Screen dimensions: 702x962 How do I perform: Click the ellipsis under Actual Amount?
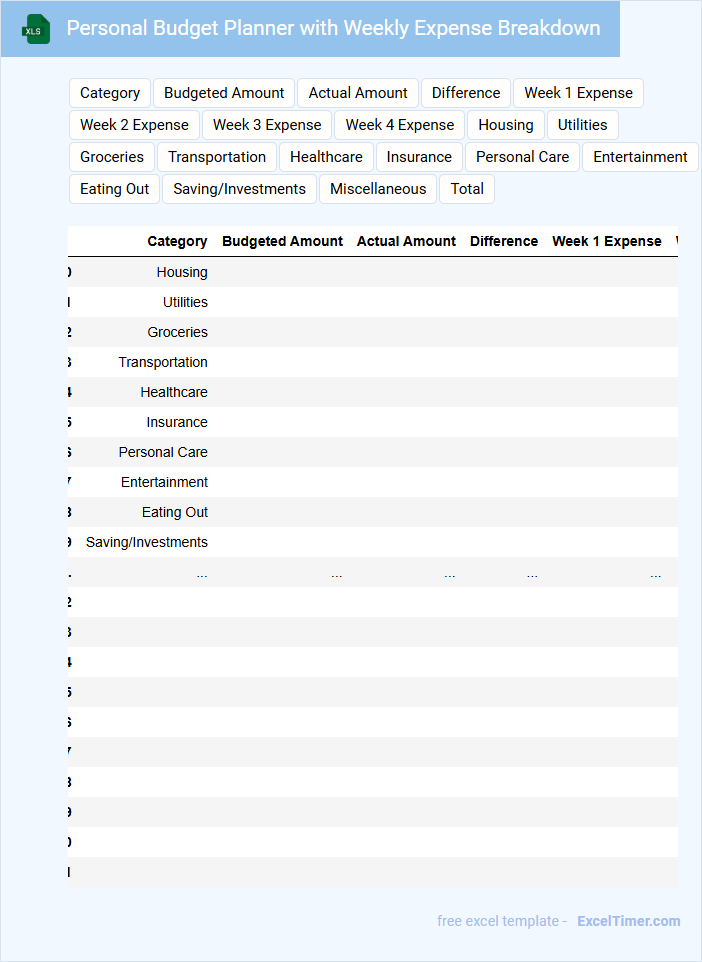pos(449,575)
